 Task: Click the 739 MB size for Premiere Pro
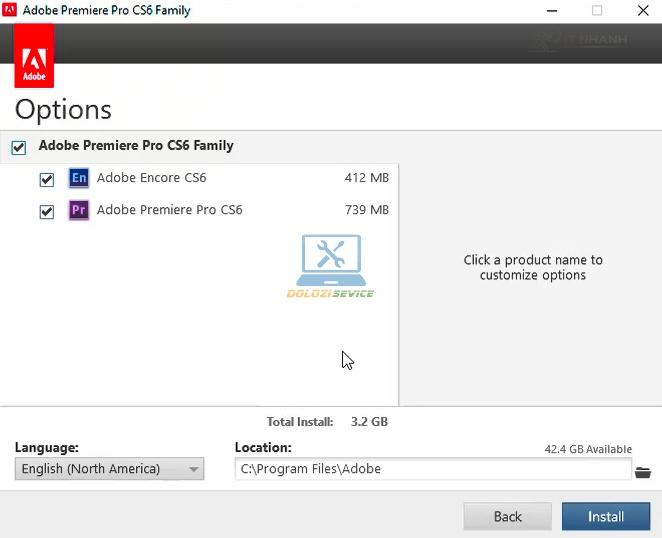tap(366, 210)
